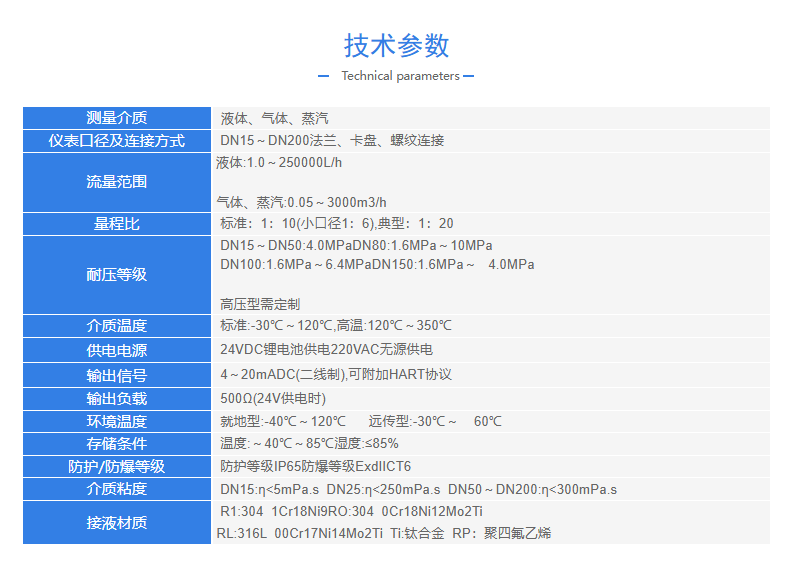Click the 技术参数 page title
Screen dimensions: 803x563
pyautogui.click(x=396, y=46)
